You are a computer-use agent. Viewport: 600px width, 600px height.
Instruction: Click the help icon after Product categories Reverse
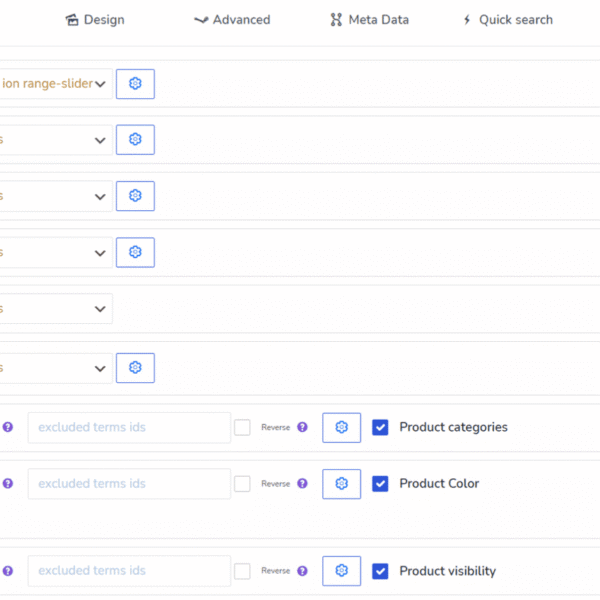(302, 428)
